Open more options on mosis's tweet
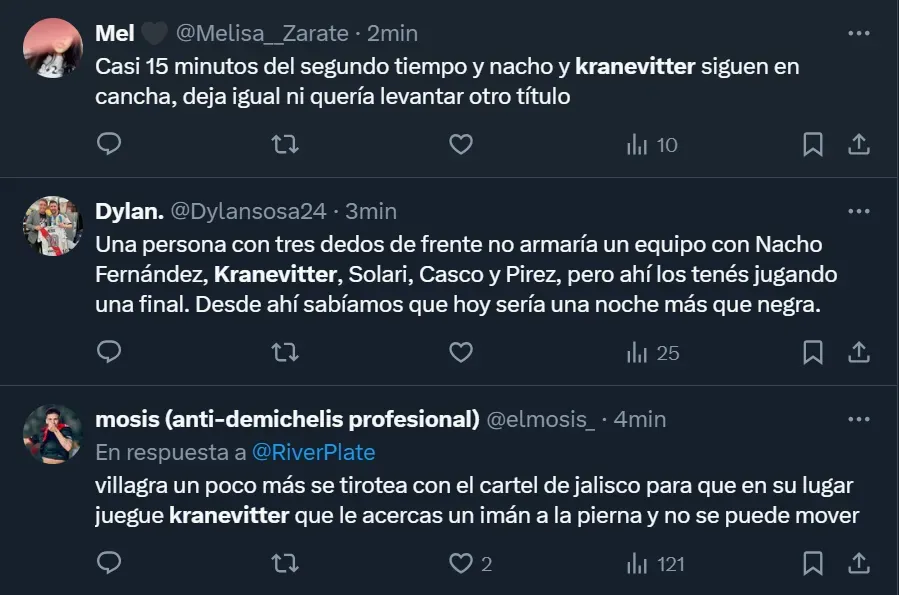The height and width of the screenshot is (595, 899). (x=858, y=419)
